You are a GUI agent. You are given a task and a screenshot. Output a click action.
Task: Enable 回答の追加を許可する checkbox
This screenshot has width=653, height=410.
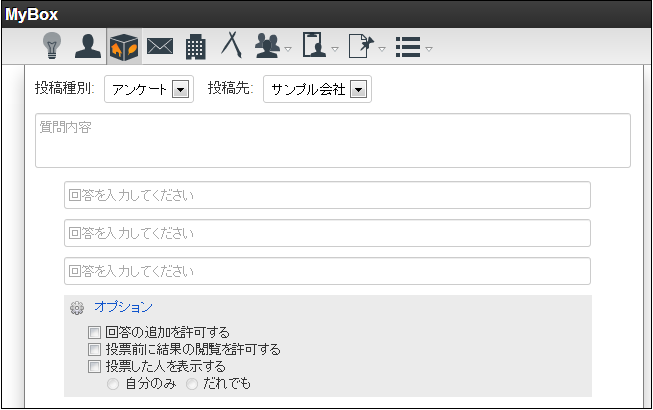[95, 333]
